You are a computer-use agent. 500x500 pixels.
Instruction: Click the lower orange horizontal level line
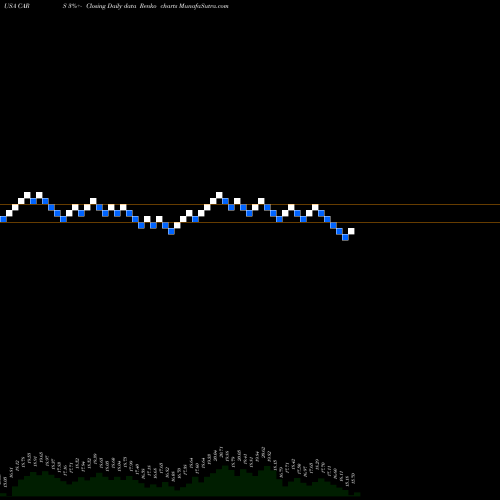click(x=250, y=222)
